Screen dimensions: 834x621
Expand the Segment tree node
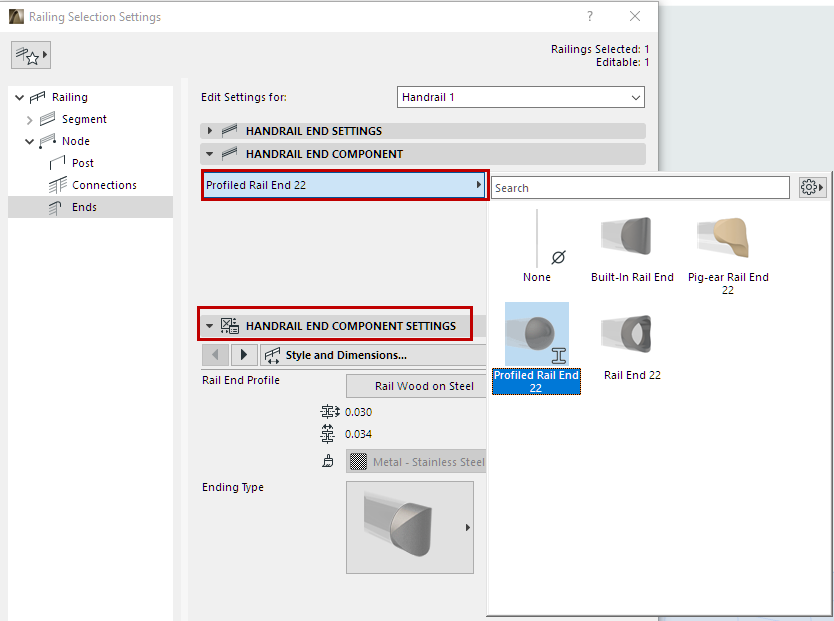[30, 120]
